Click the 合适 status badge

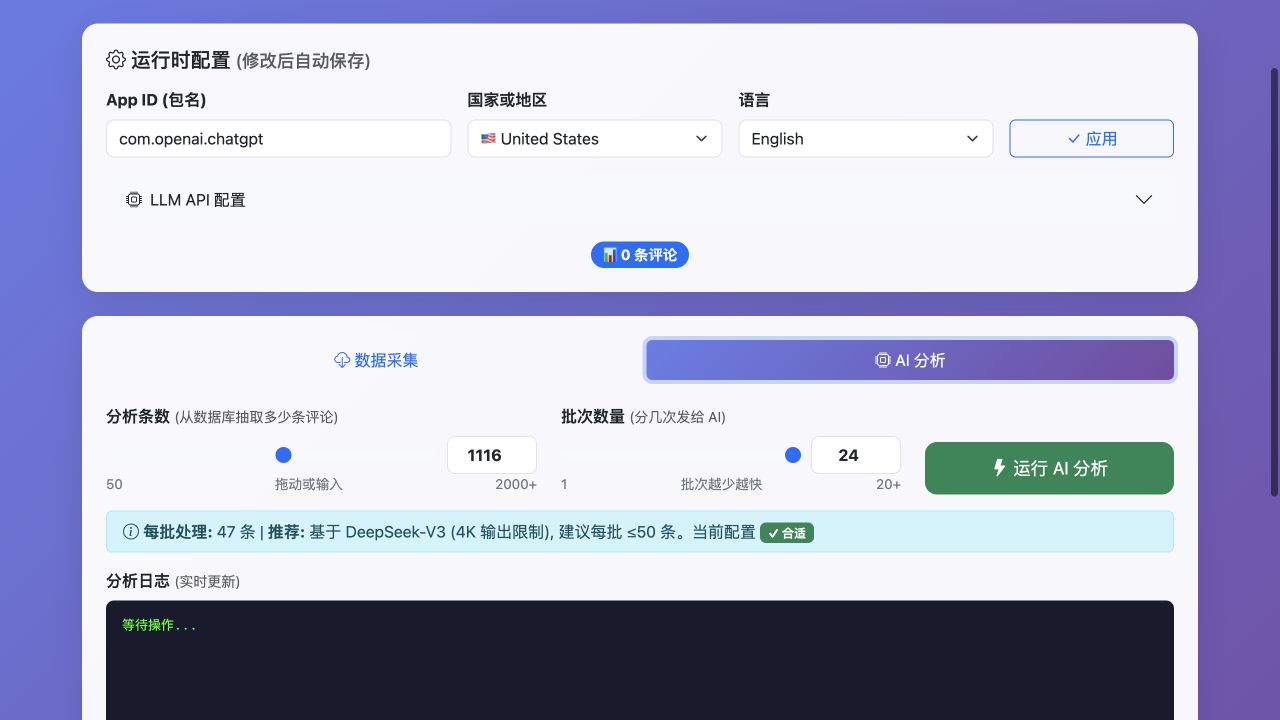[x=787, y=533]
